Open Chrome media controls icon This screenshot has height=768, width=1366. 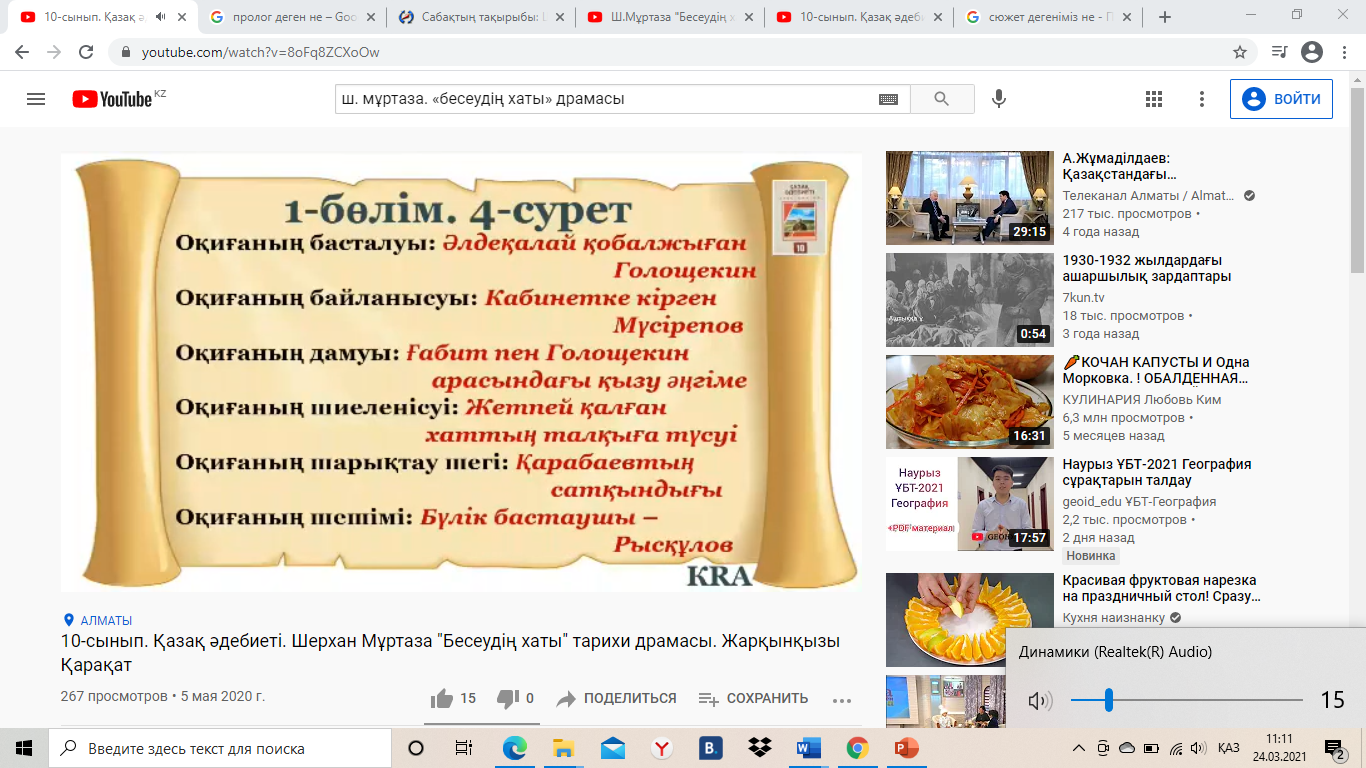pyautogui.click(x=1279, y=52)
